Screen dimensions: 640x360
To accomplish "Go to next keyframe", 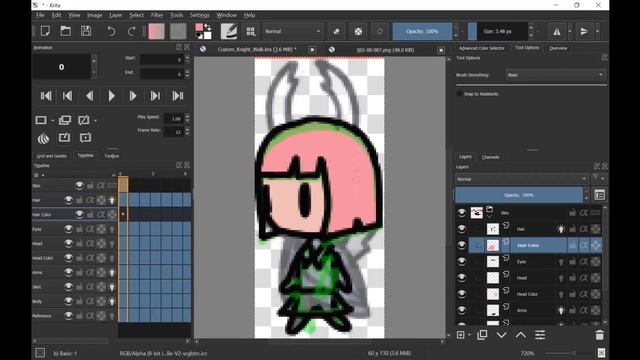I will click(x=155, y=96).
